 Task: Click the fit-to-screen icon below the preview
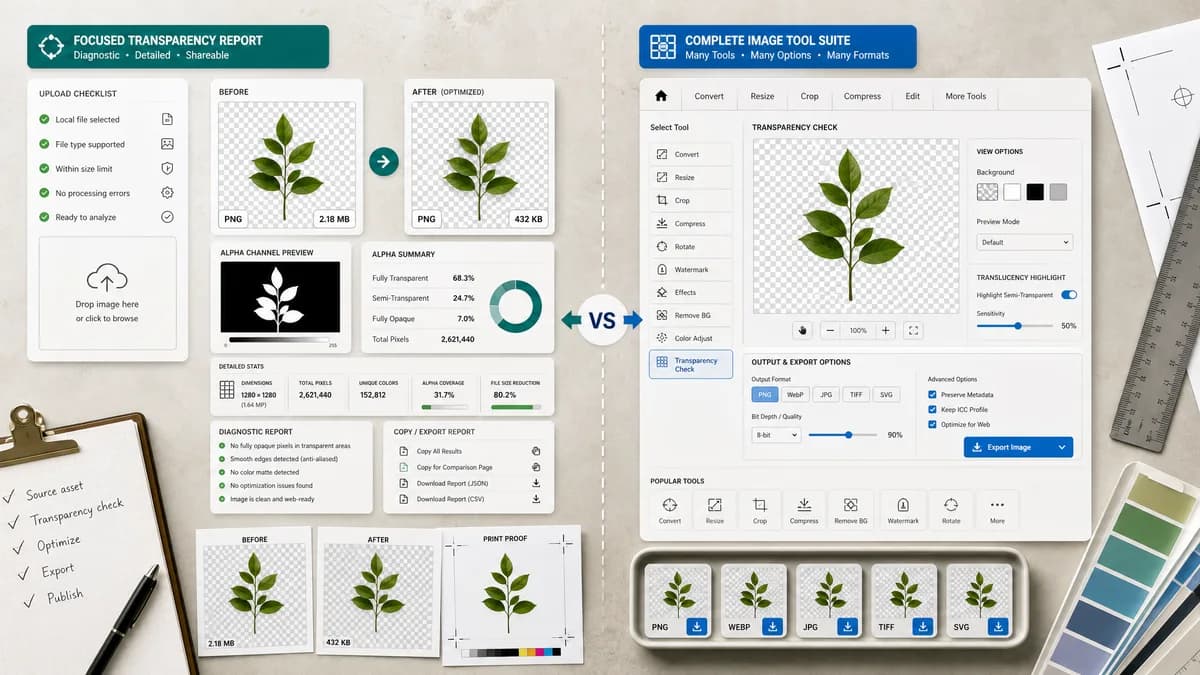912,330
